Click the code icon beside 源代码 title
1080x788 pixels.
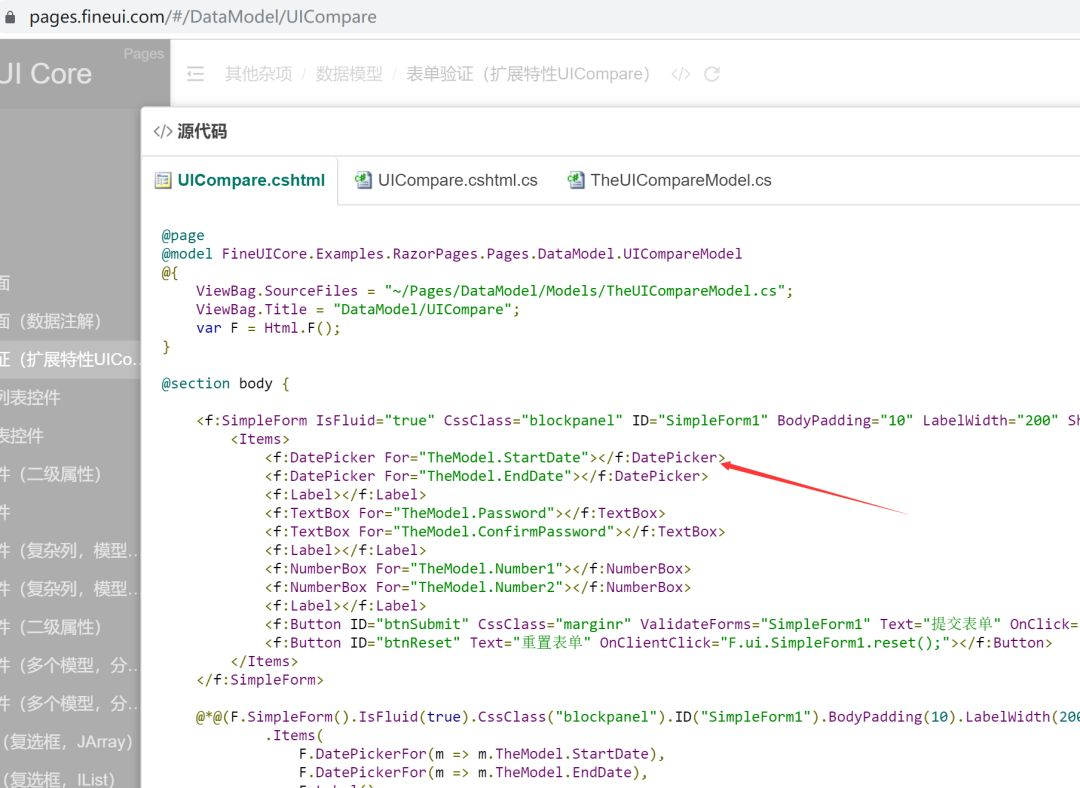163,132
